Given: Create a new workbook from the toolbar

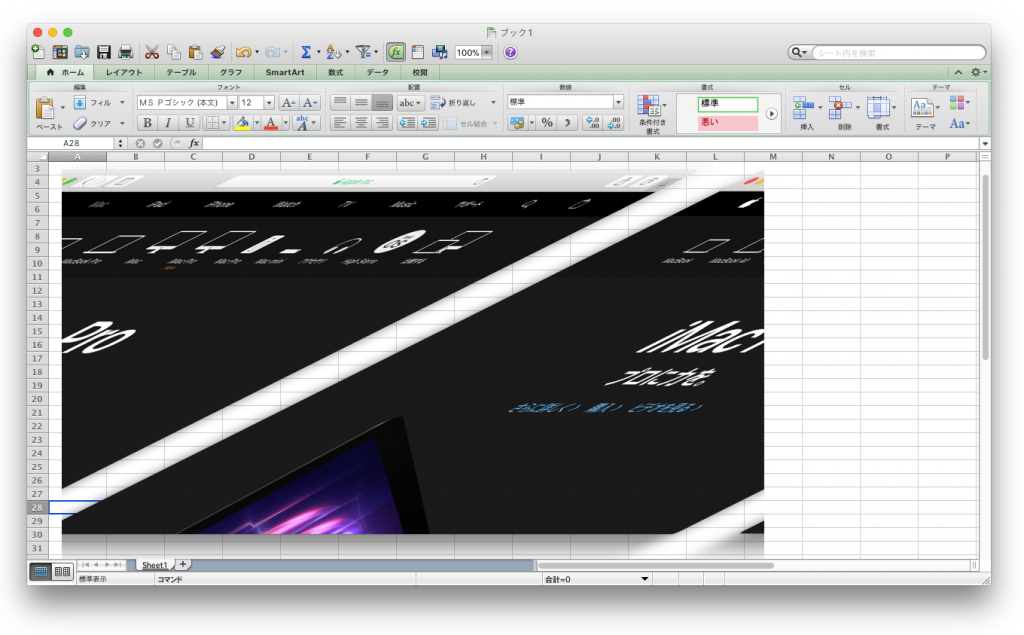Looking at the screenshot, I should [x=38, y=52].
